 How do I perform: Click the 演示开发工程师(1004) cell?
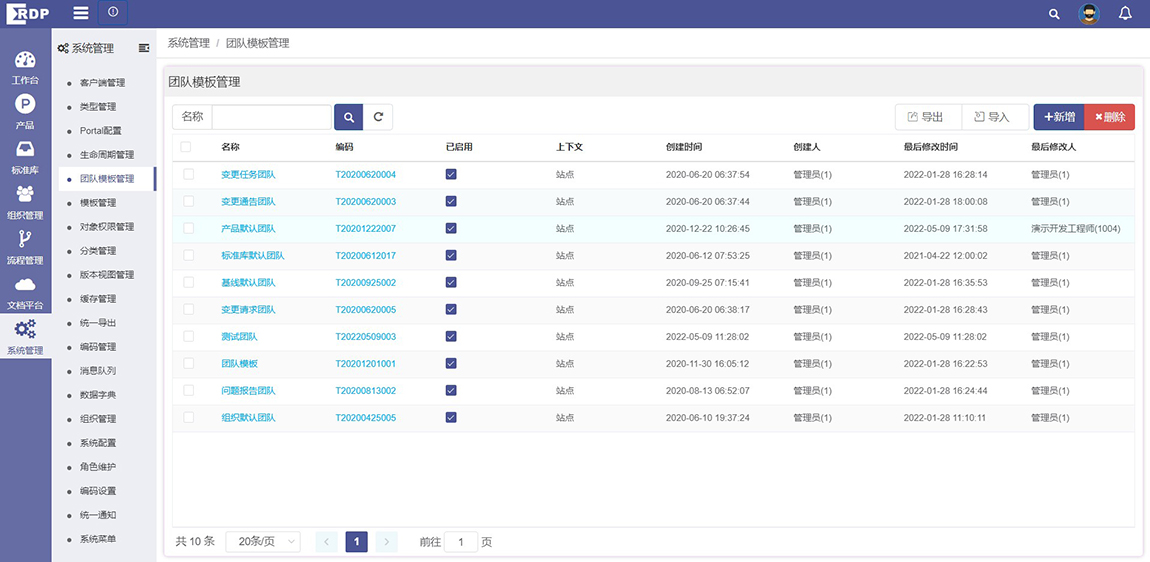[x=1075, y=228]
